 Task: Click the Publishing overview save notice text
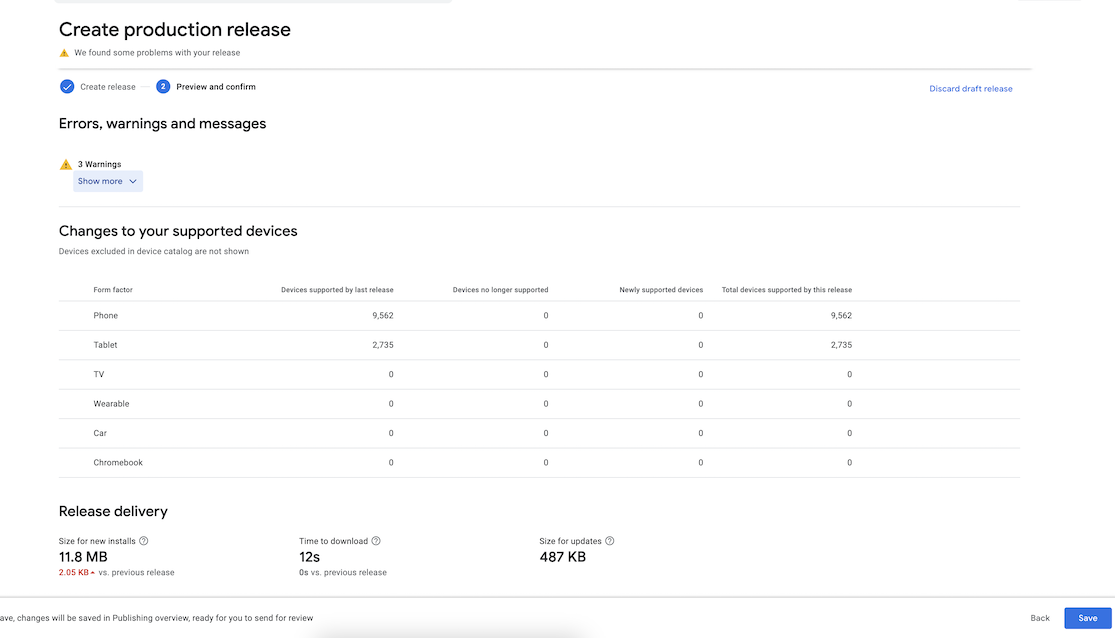(x=156, y=618)
